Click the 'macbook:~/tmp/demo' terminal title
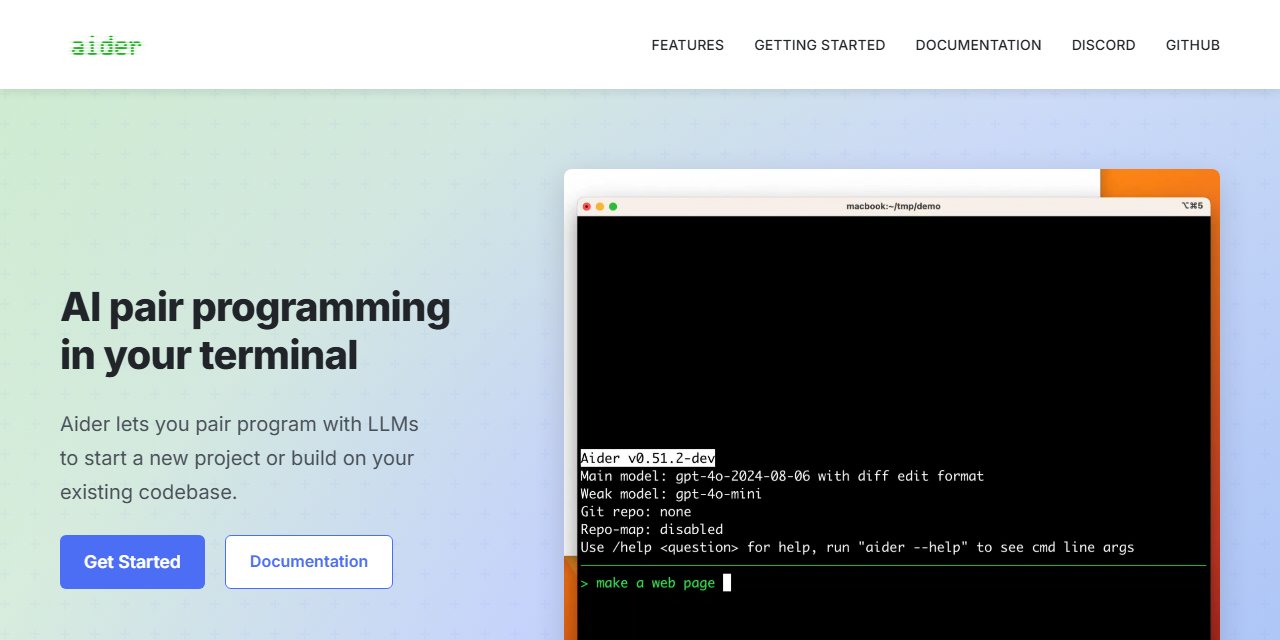This screenshot has width=1280, height=640. pos(893,206)
